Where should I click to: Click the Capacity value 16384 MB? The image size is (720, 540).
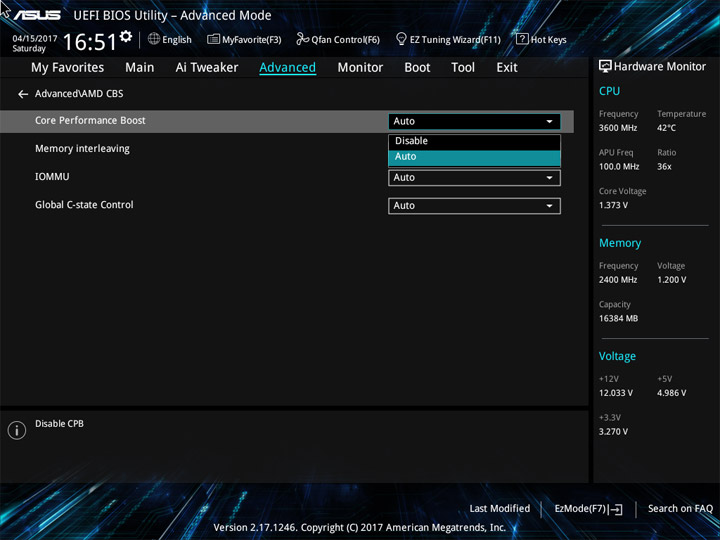(619, 318)
